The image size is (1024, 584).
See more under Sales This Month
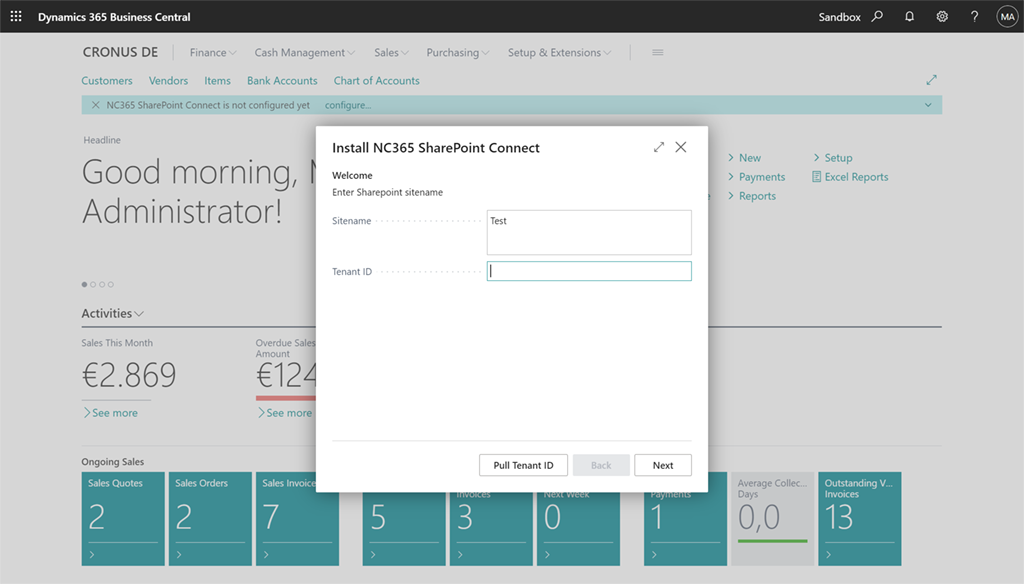[x=110, y=413]
